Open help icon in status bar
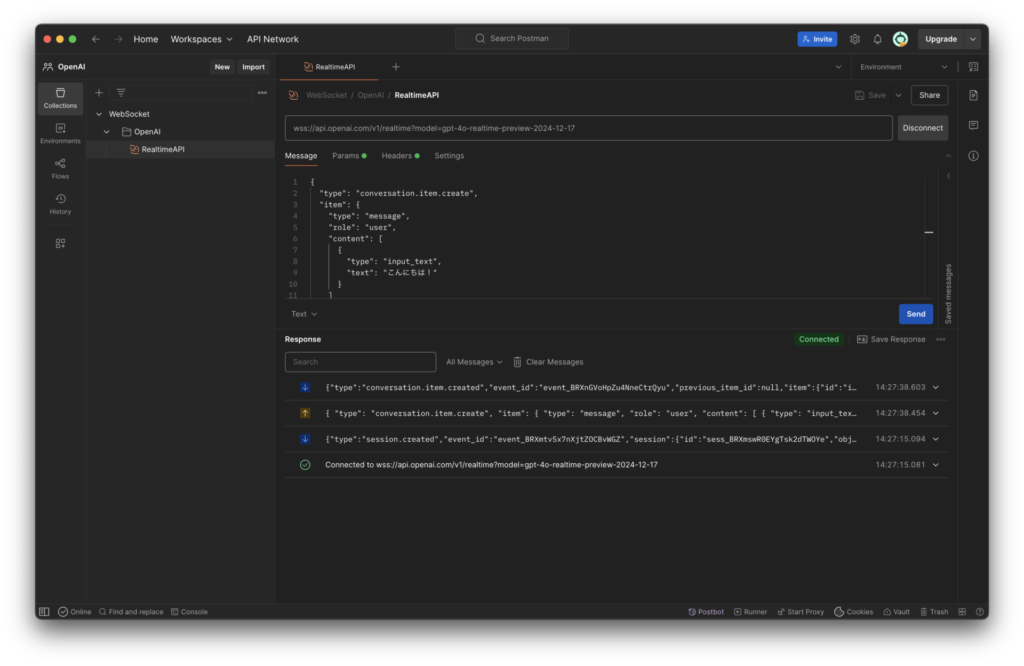 point(980,612)
